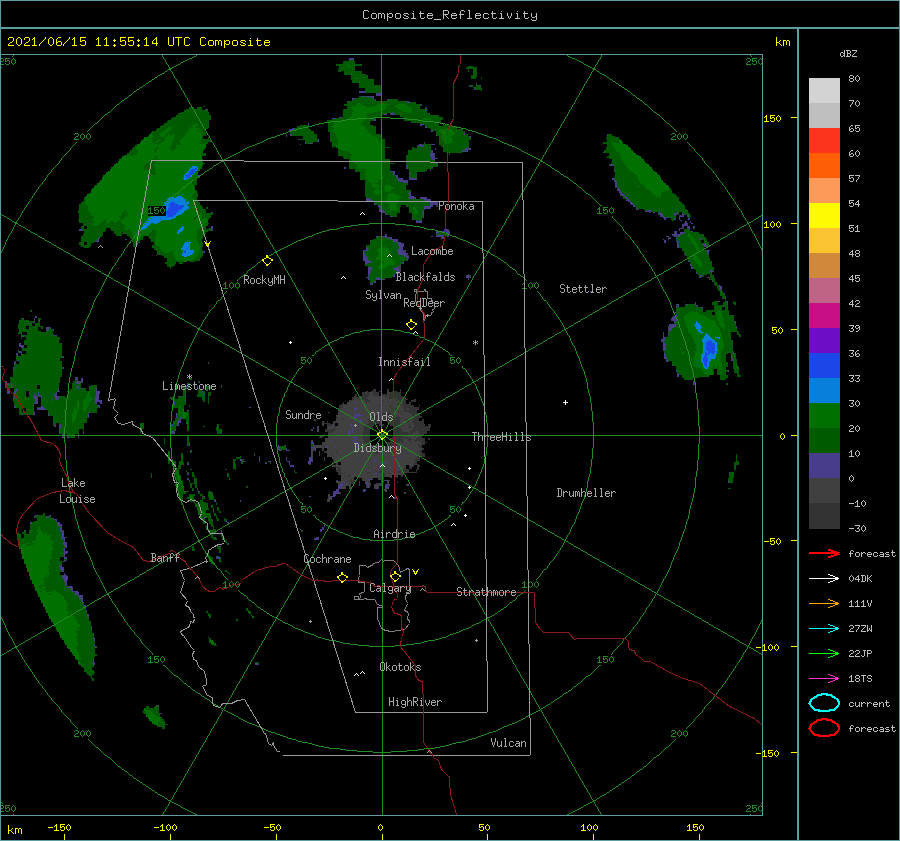Screen dimensions: 900x841
Task: Click the magenta 39-42 dBZ swatch
Action: (824, 315)
